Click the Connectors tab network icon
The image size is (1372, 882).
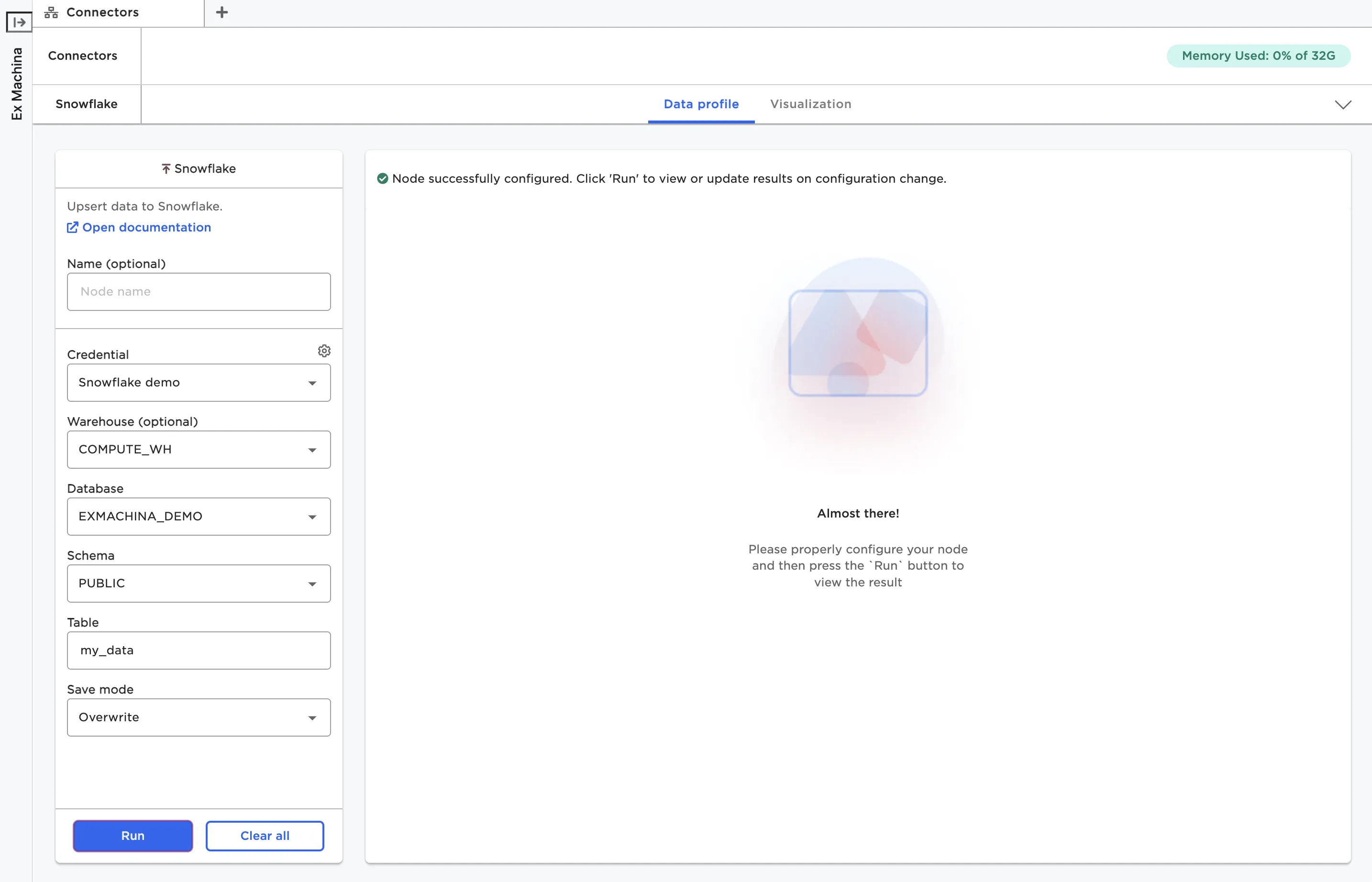tap(52, 12)
